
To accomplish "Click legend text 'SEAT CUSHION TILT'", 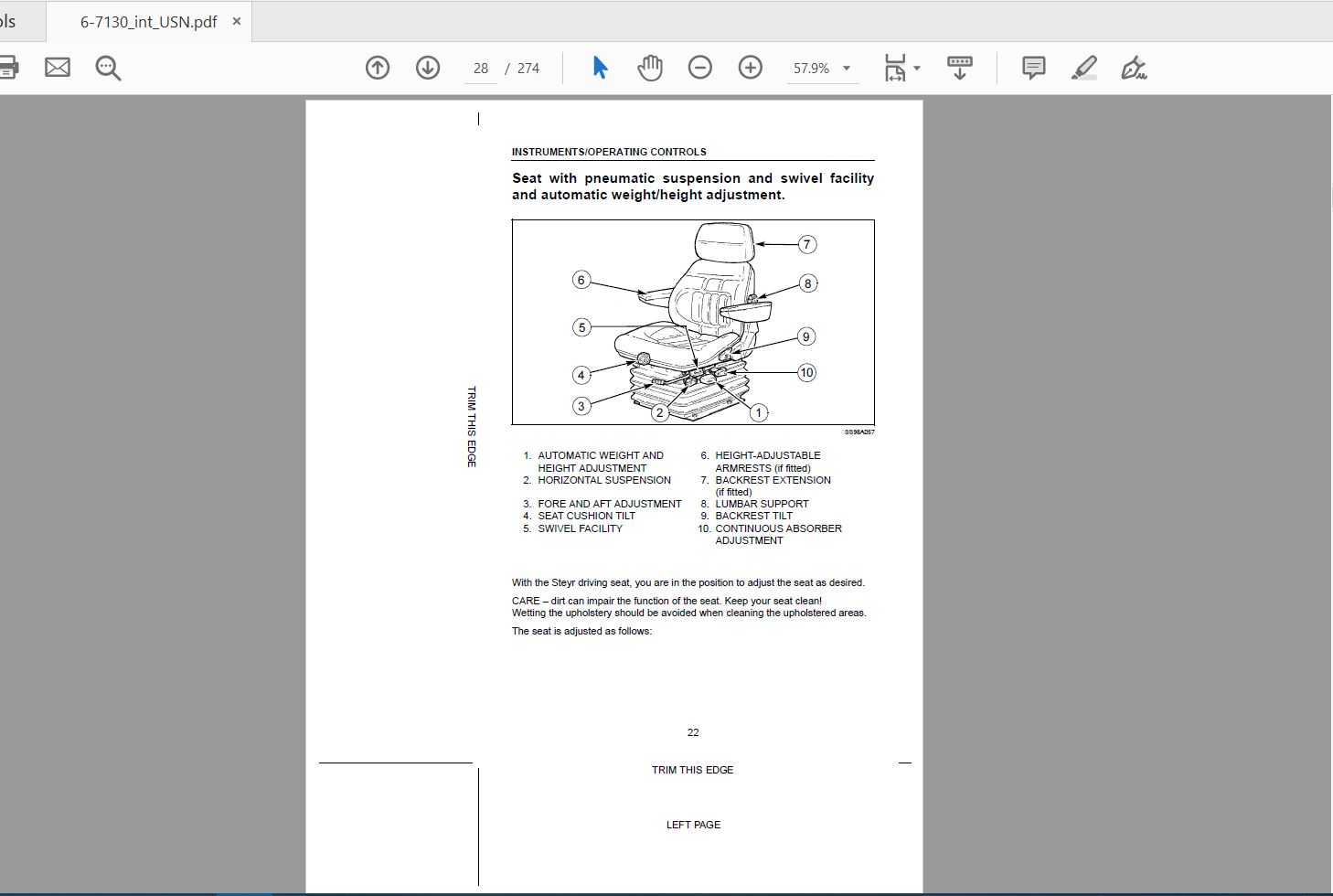I will pos(586,516).
